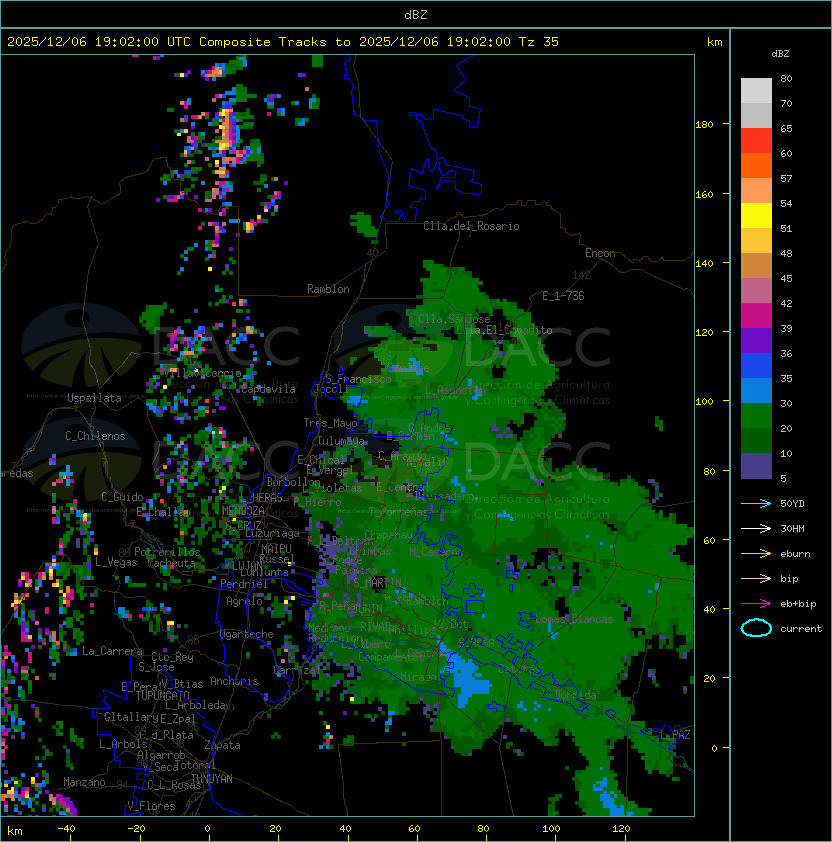Screen dimensions: 832x842
Task: Click the 'dBZ' title at the top center
Action: point(416,14)
